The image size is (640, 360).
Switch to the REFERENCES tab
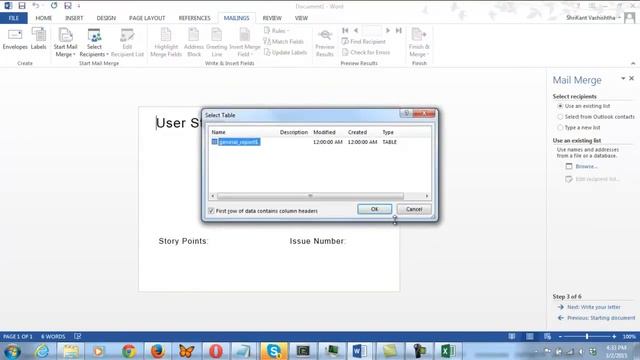[x=194, y=18]
